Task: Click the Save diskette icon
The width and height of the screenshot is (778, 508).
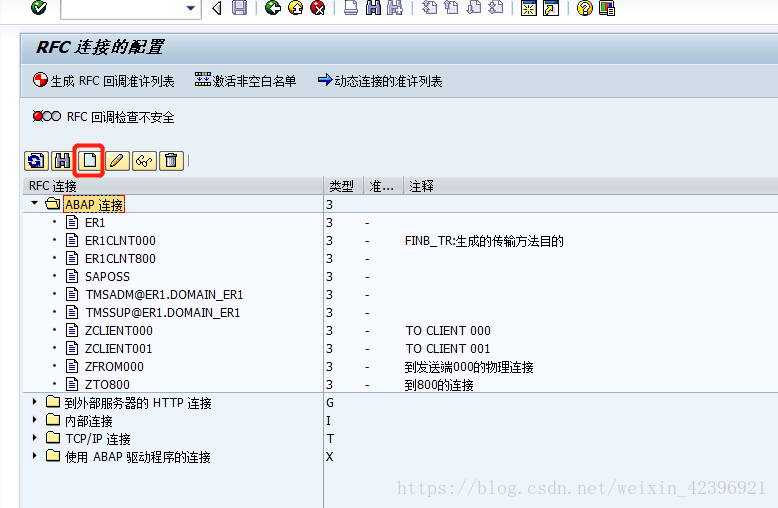Action: point(239,7)
